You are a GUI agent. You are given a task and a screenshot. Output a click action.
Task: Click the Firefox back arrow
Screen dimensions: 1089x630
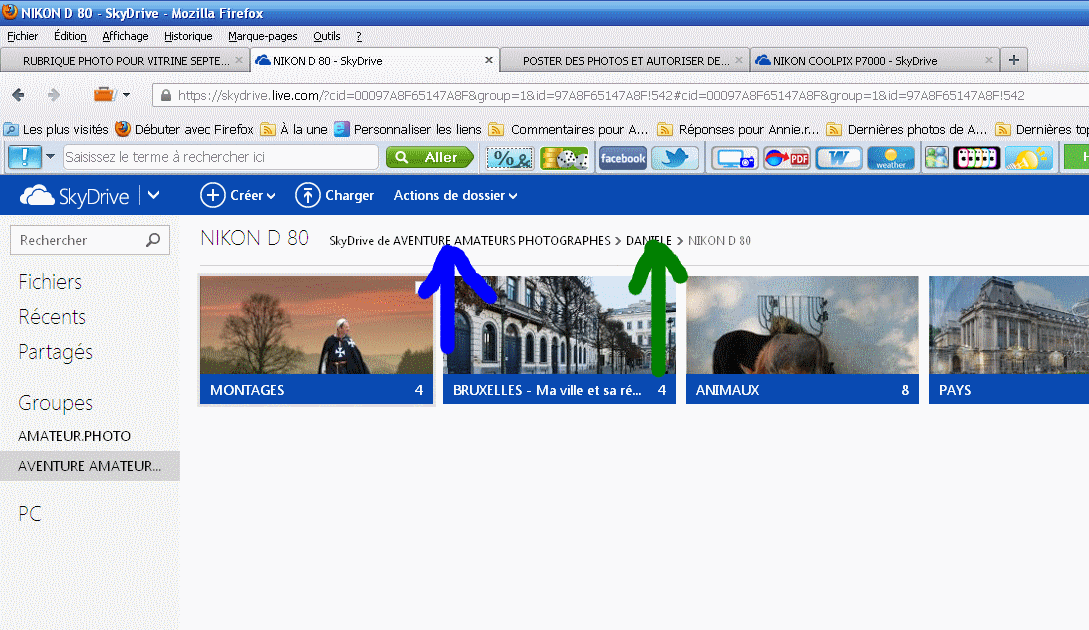[18, 94]
